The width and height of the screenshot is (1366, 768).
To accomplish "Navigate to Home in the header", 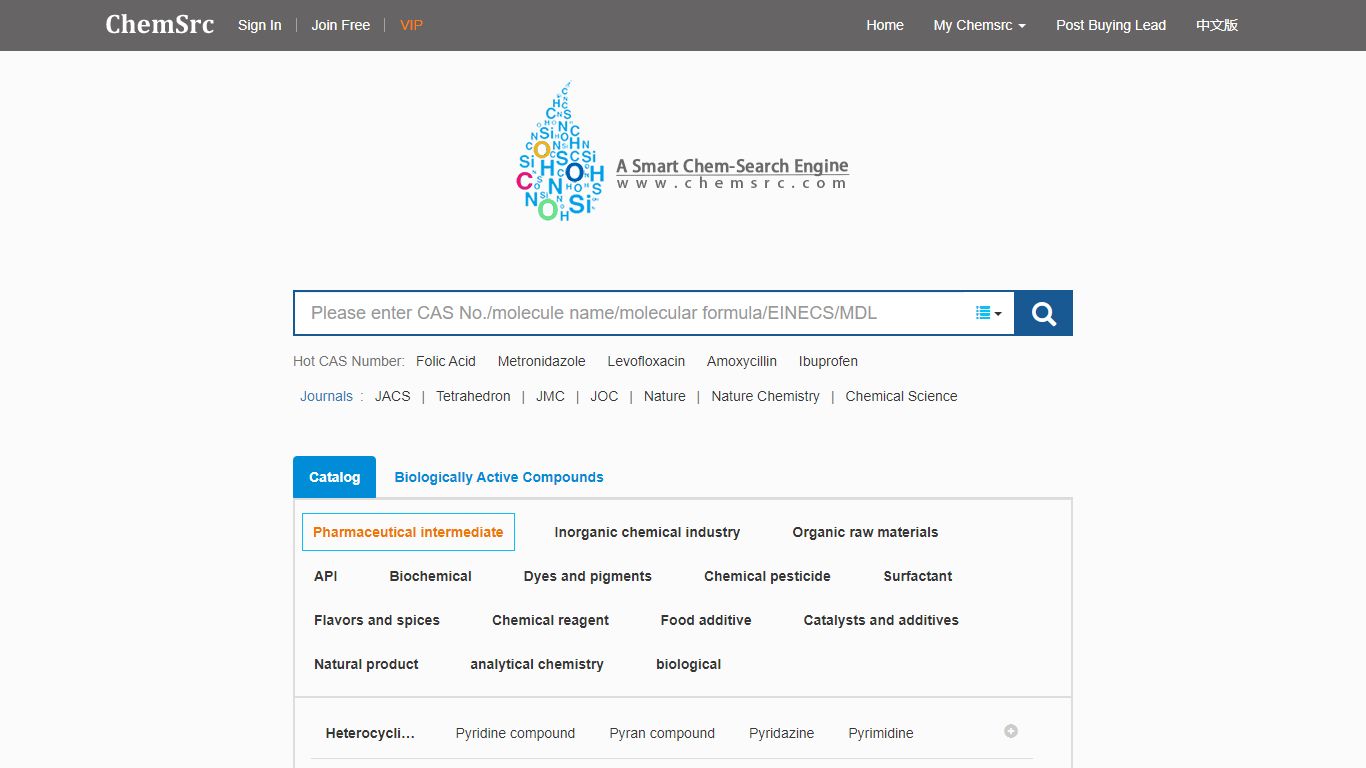I will (885, 25).
